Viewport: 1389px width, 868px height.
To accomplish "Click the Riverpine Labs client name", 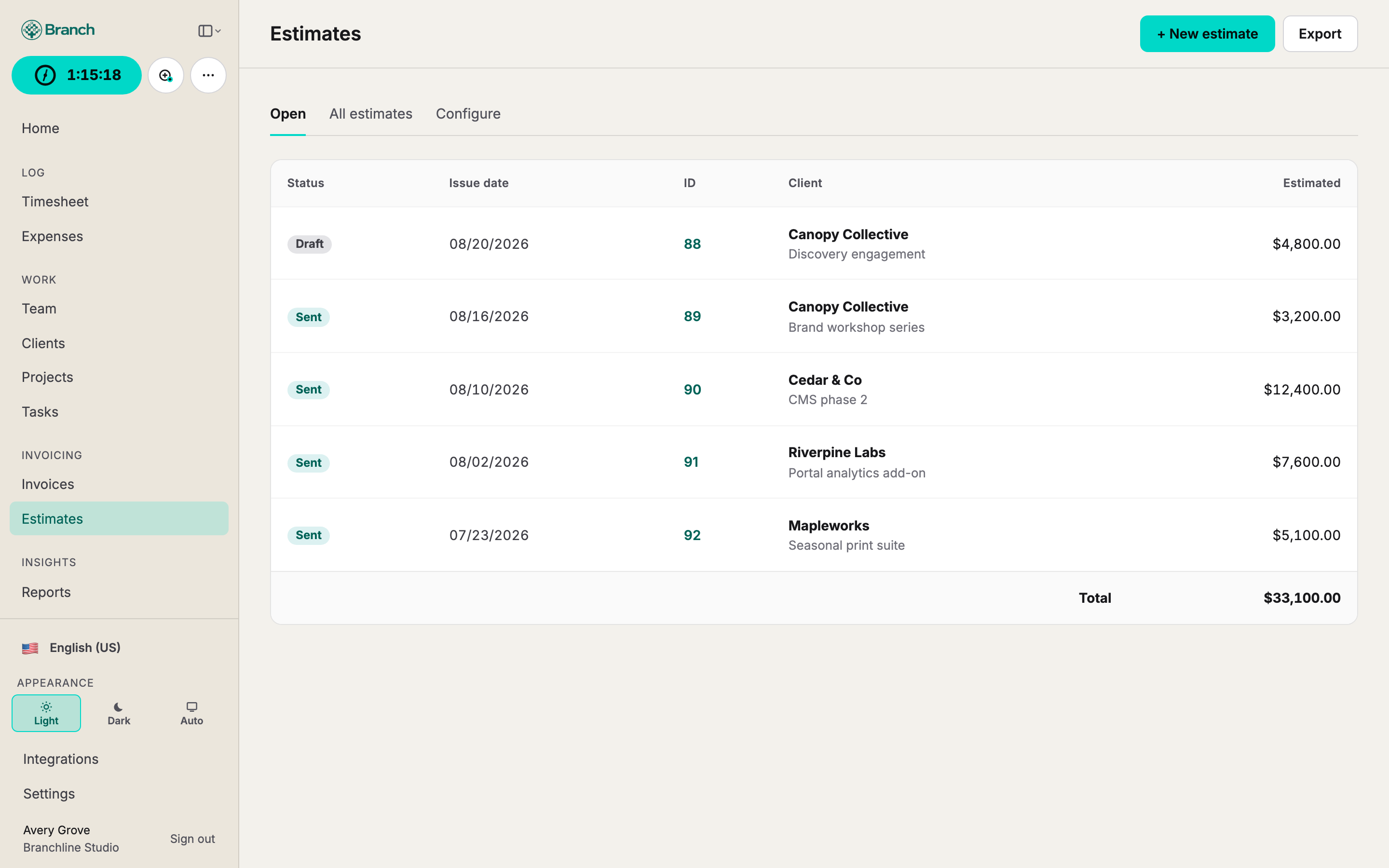I will point(837,452).
